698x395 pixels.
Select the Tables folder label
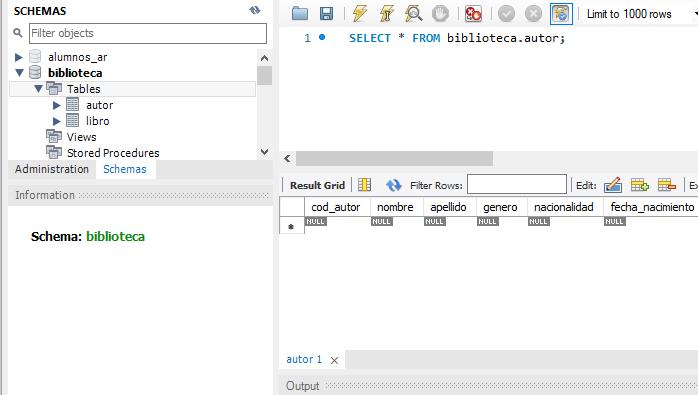(84, 89)
